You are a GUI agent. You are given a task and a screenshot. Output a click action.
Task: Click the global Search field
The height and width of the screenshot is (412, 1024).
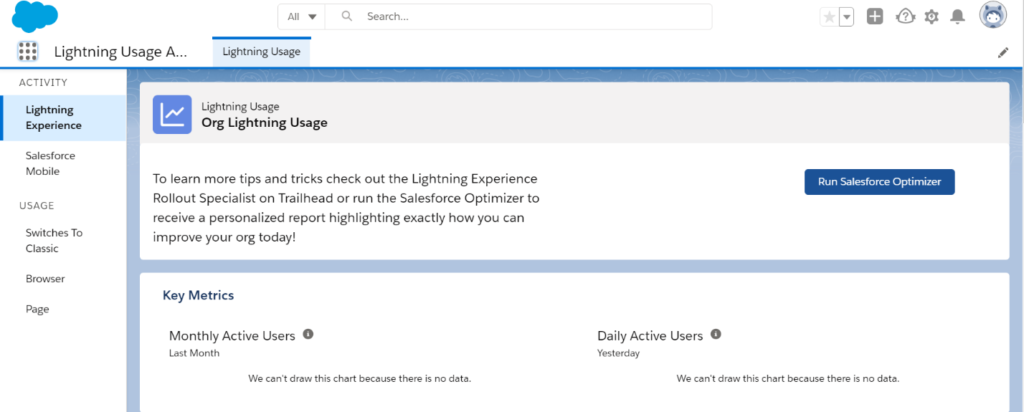click(519, 16)
